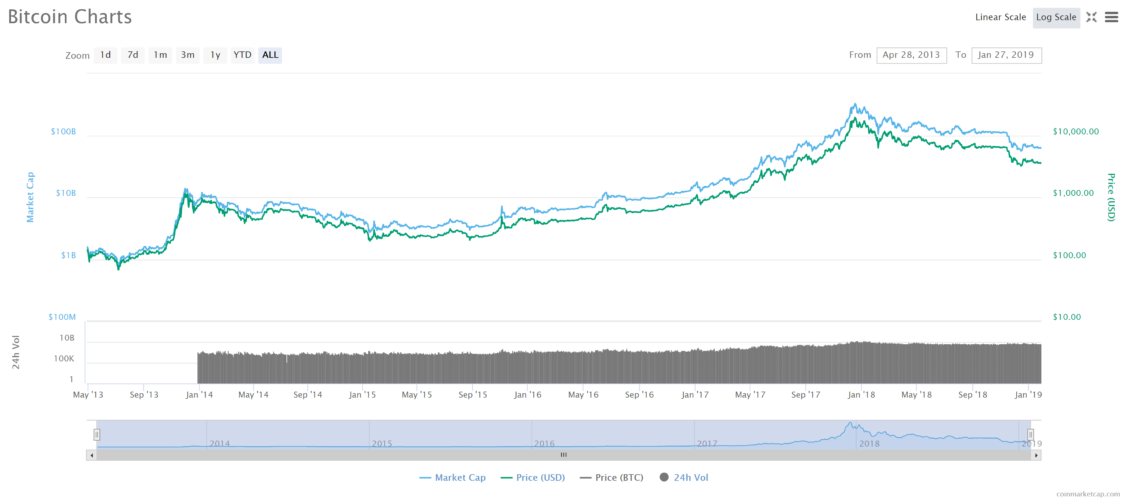Choose the 1m zoom range

[160, 55]
